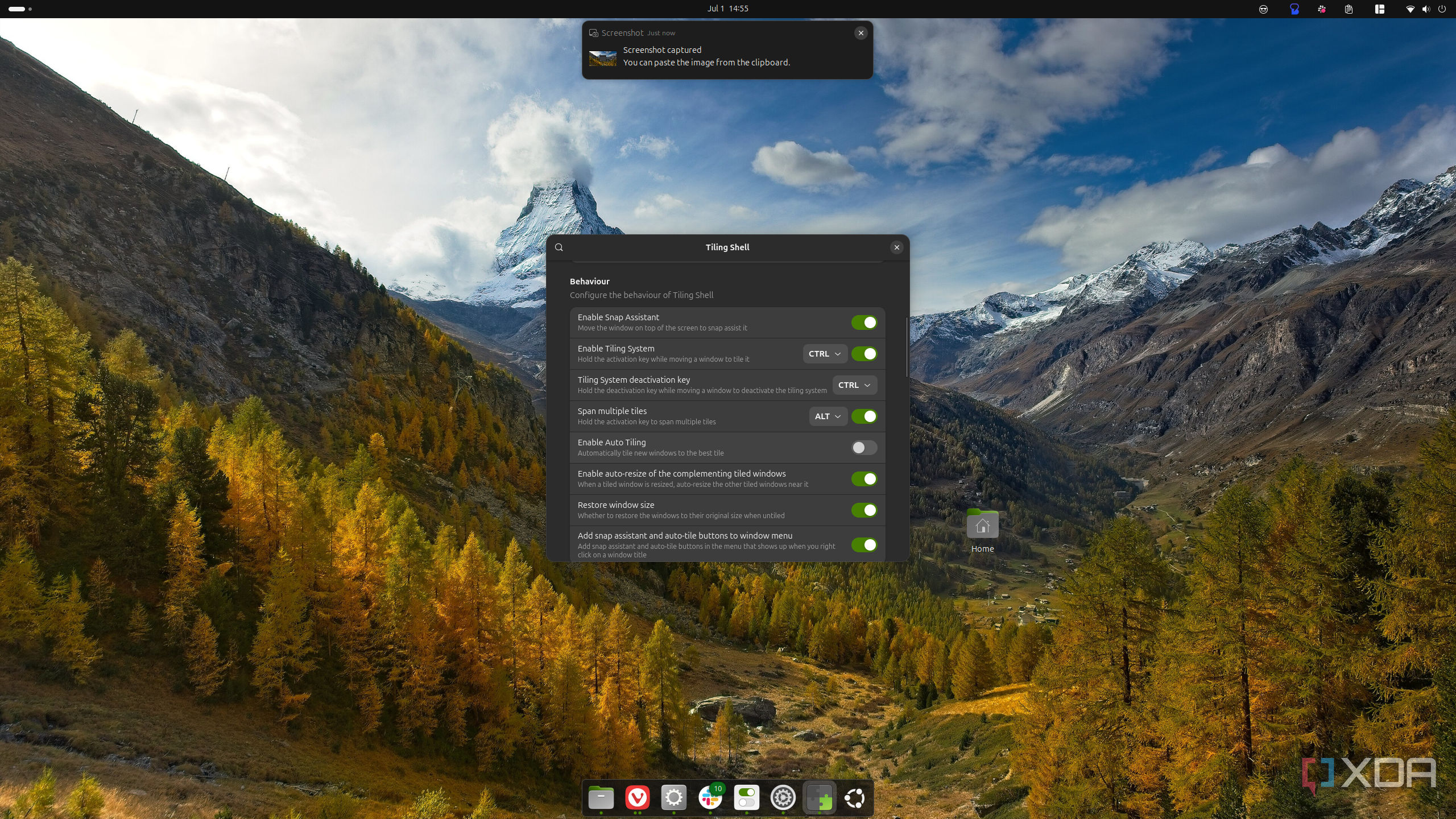Click the Wi-Fi icon in the top bar

tap(1410, 9)
